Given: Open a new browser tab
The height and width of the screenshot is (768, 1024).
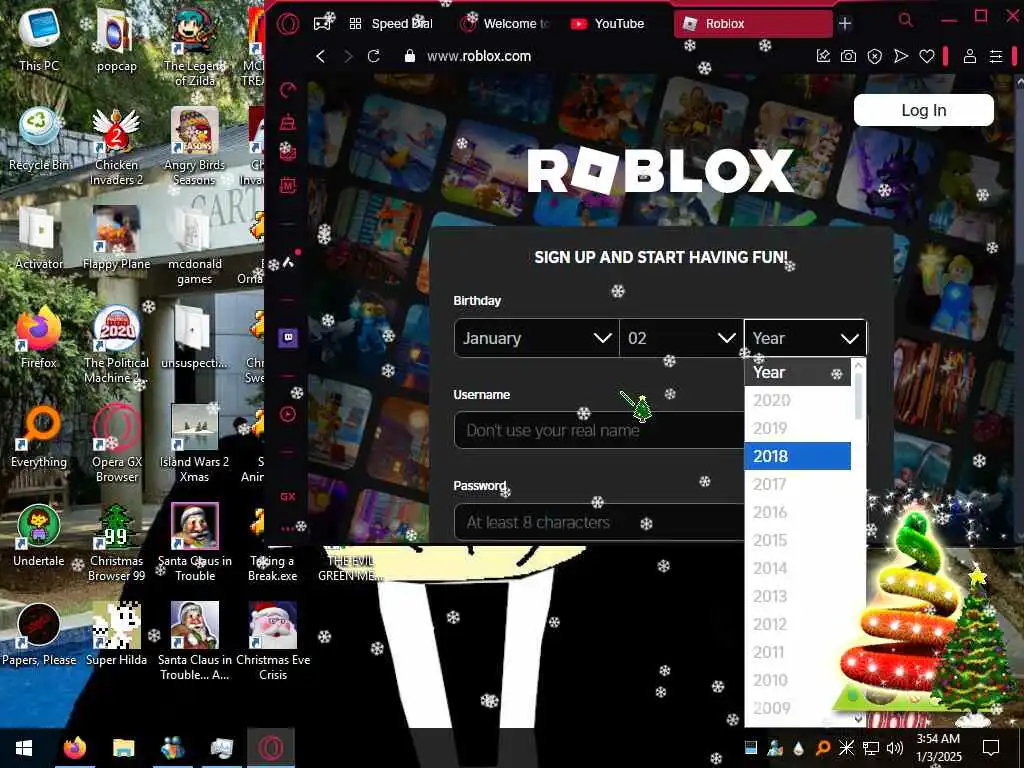Looking at the screenshot, I should click(845, 24).
